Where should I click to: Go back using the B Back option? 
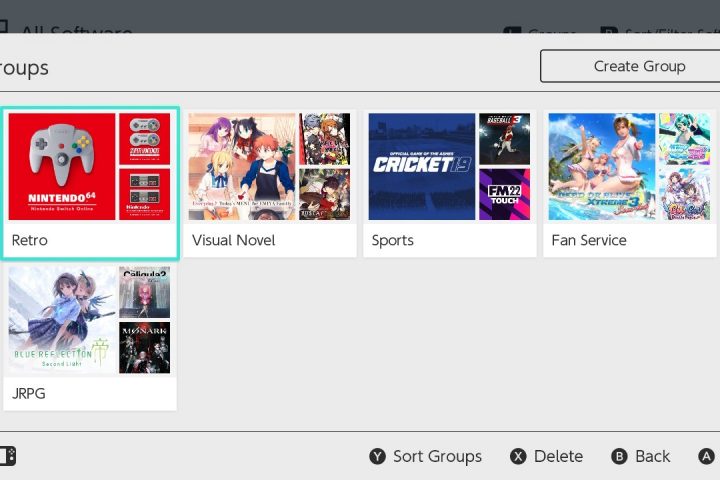click(640, 456)
